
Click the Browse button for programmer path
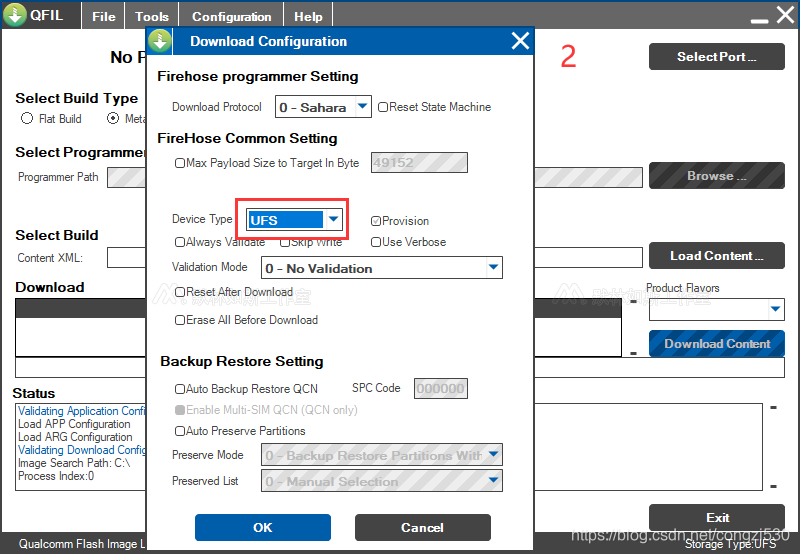716,176
